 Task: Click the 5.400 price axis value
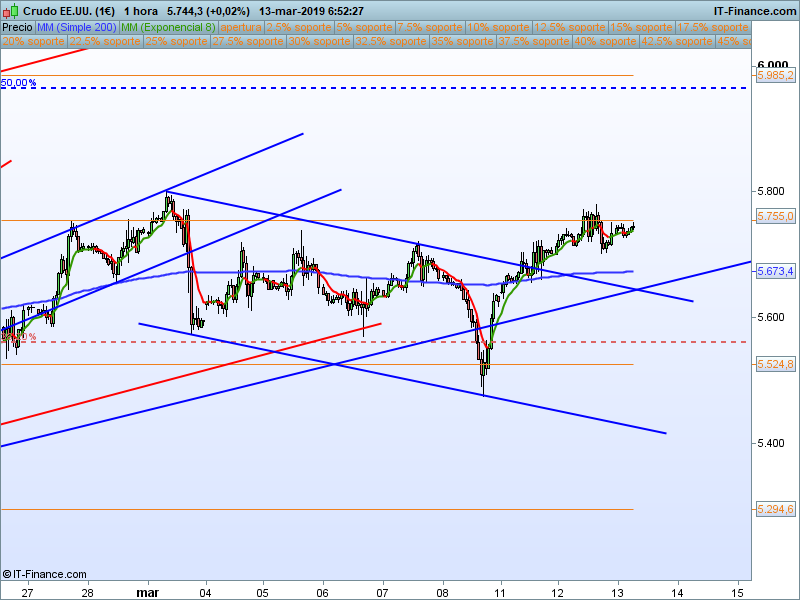coord(771,443)
